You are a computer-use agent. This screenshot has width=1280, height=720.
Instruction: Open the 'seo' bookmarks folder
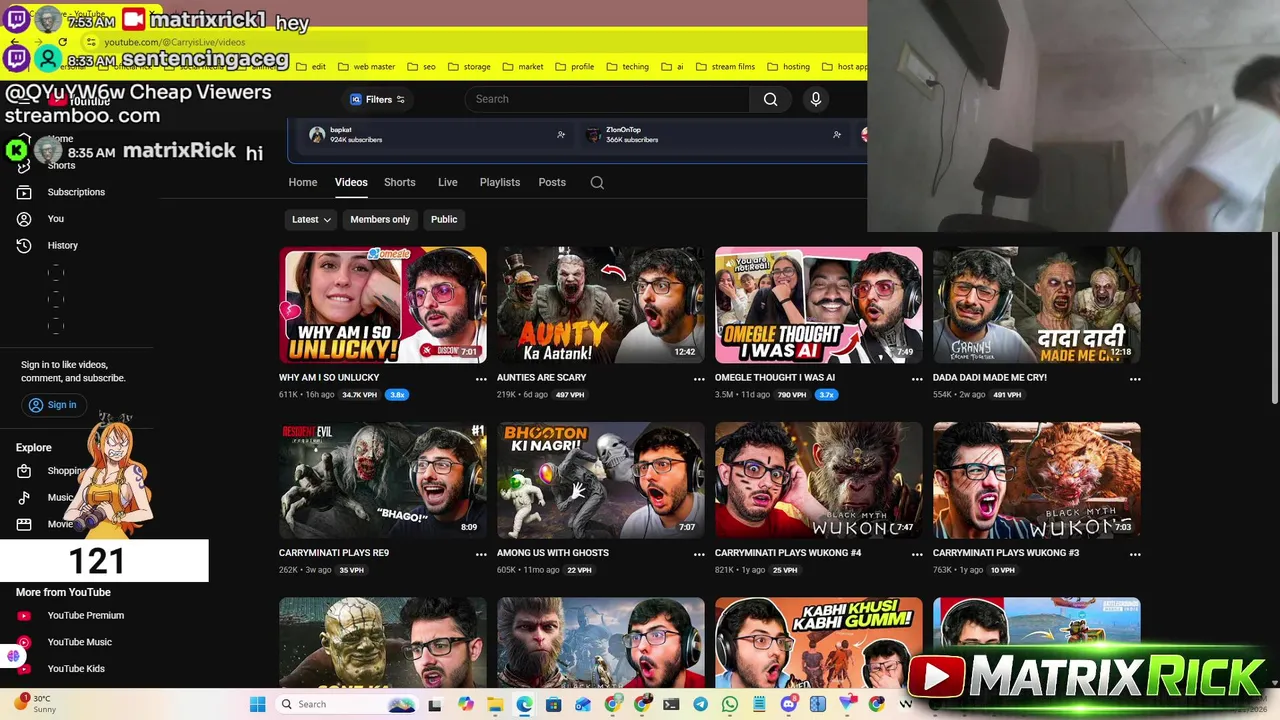(x=422, y=67)
